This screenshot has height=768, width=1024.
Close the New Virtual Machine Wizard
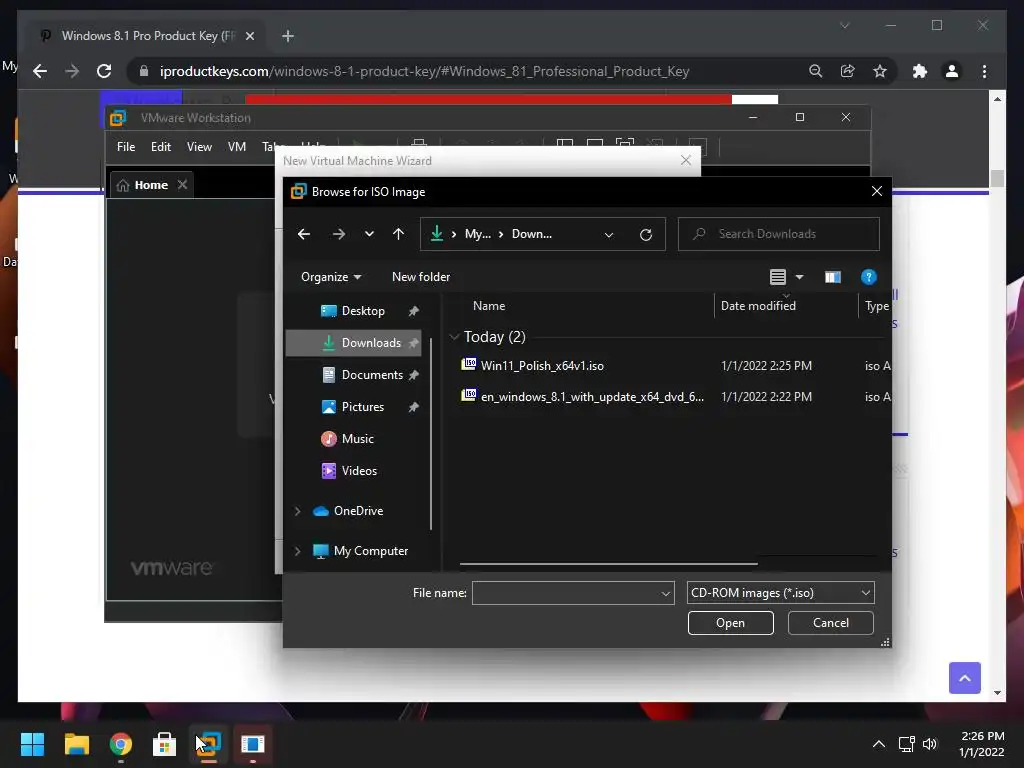coord(686,161)
